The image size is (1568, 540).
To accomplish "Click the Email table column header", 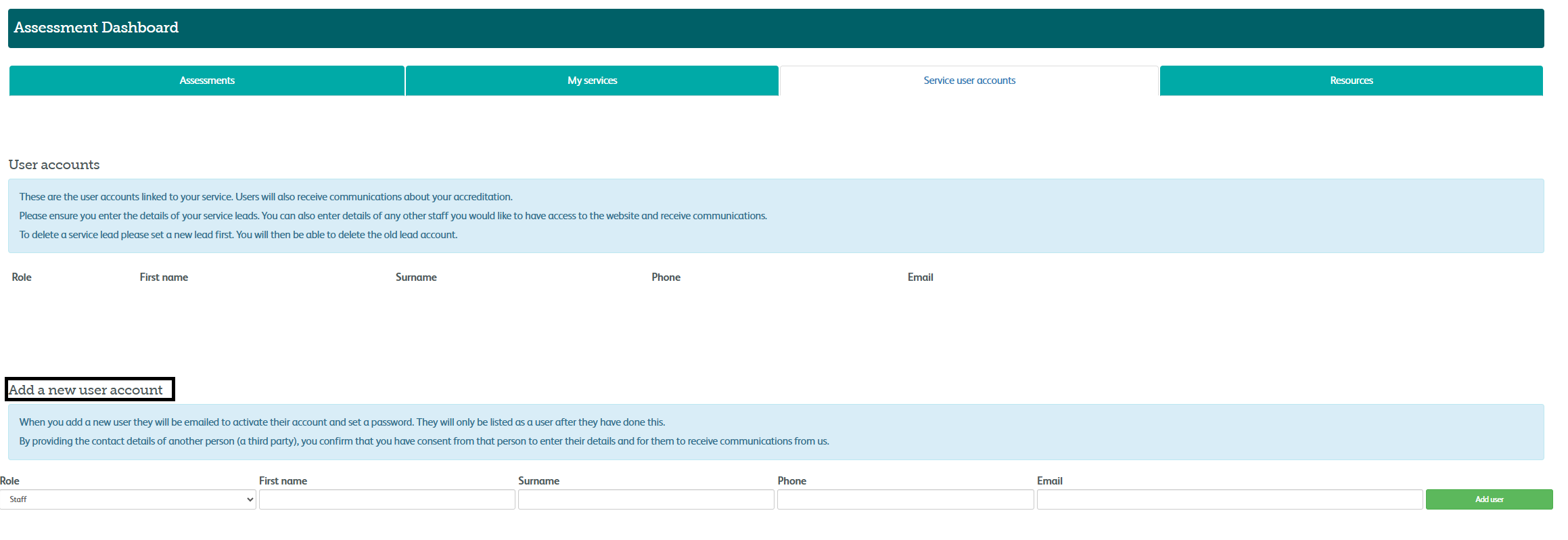I will pos(920,277).
